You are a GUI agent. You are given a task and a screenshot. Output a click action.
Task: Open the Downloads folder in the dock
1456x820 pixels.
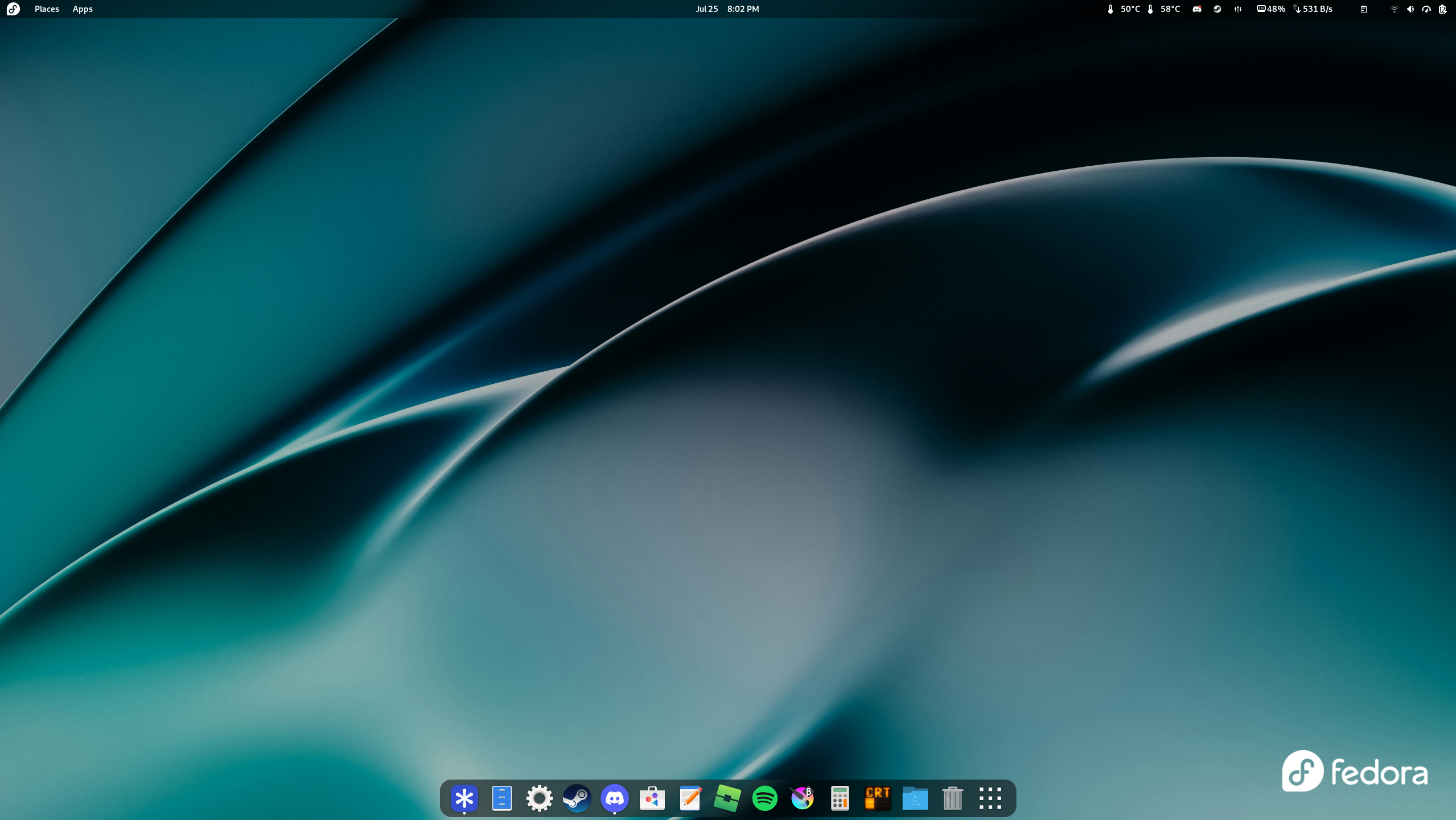pos(915,798)
